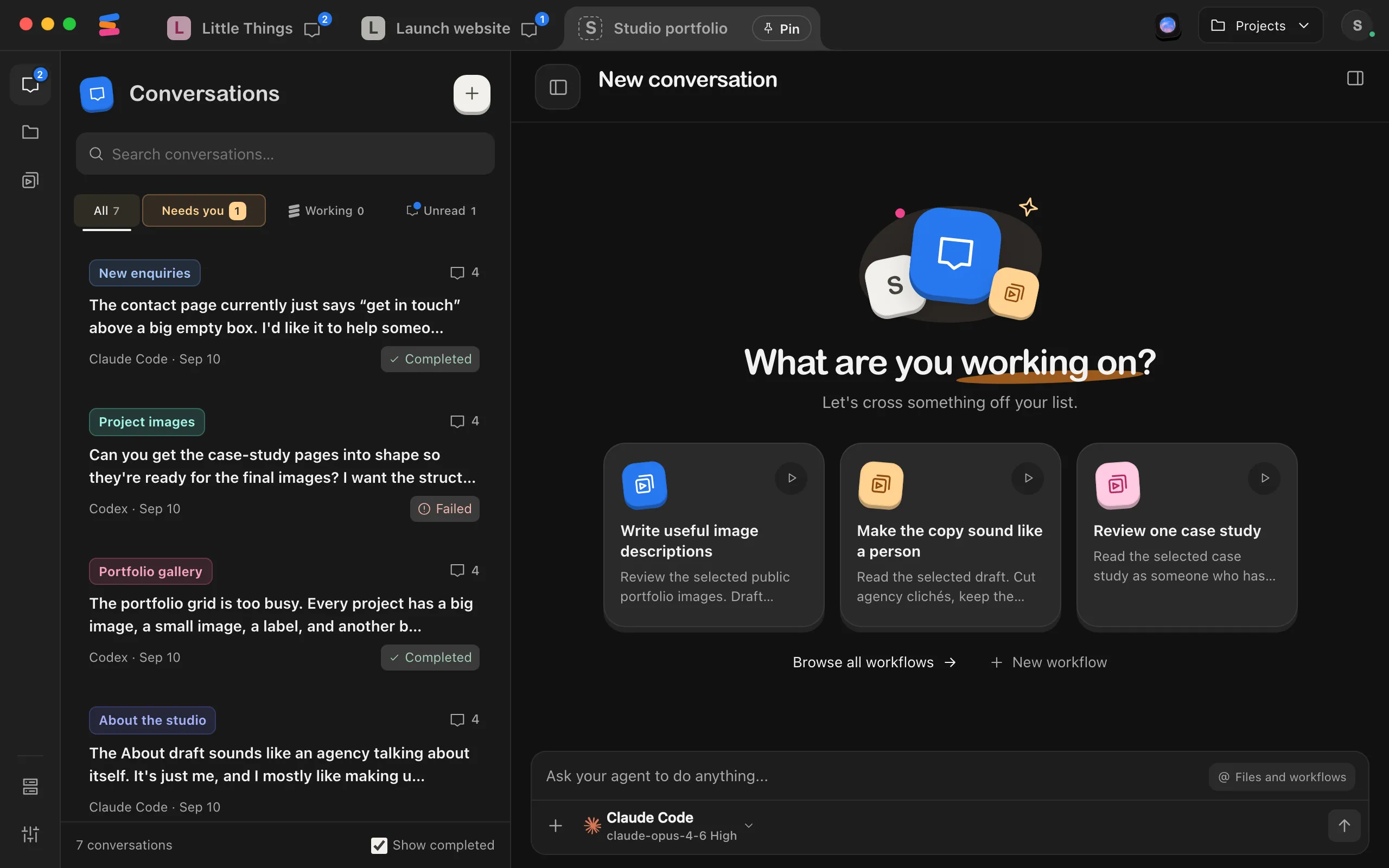
Task: Pin the Studio portfolio tab
Action: pos(781,29)
